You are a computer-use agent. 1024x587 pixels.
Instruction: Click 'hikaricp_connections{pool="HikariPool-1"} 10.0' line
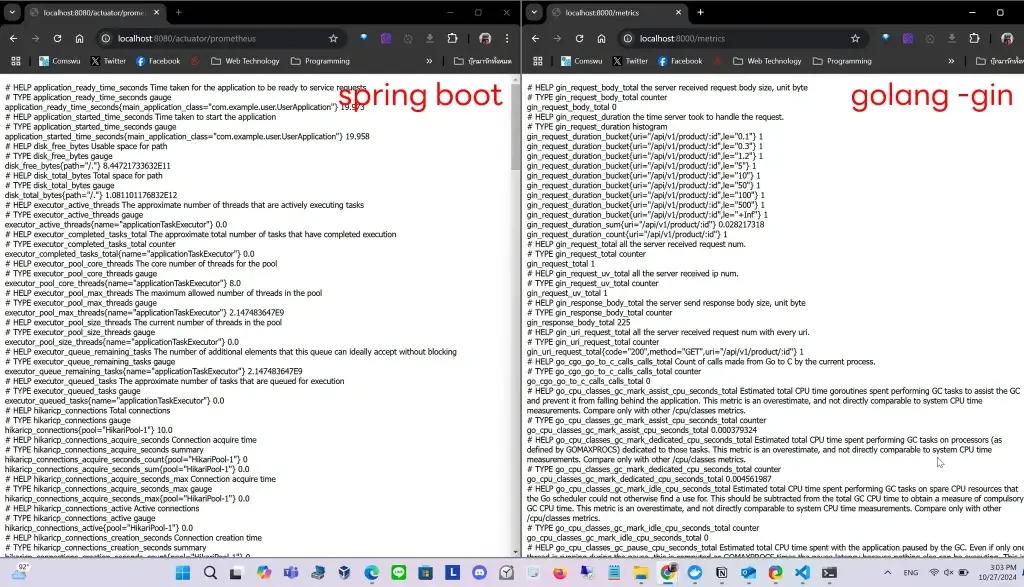pyautogui.click(x=89, y=430)
